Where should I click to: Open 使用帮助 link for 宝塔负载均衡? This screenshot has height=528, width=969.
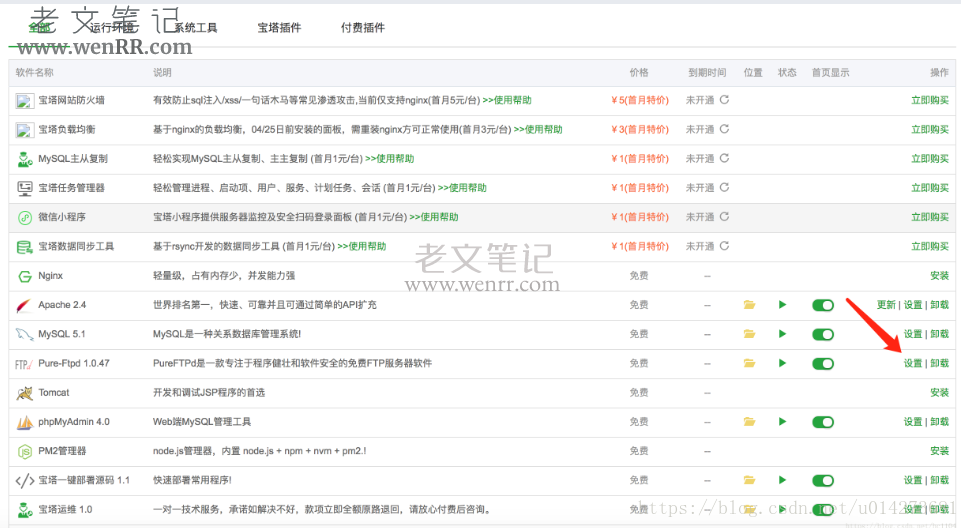[x=538, y=129]
